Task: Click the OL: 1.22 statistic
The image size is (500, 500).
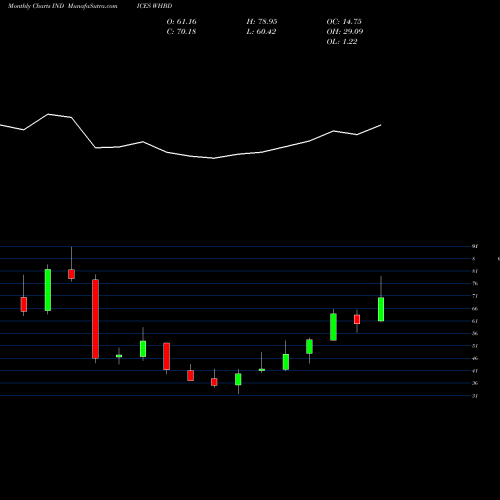Action: (x=342, y=42)
